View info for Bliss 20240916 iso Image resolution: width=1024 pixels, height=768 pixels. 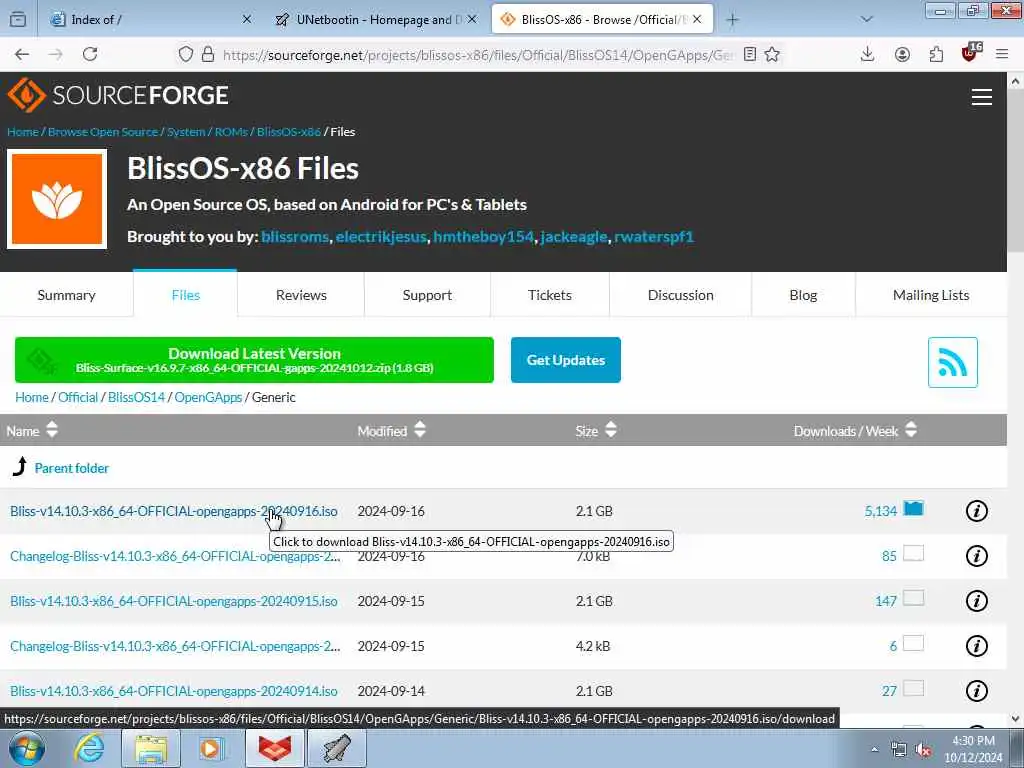click(976, 511)
